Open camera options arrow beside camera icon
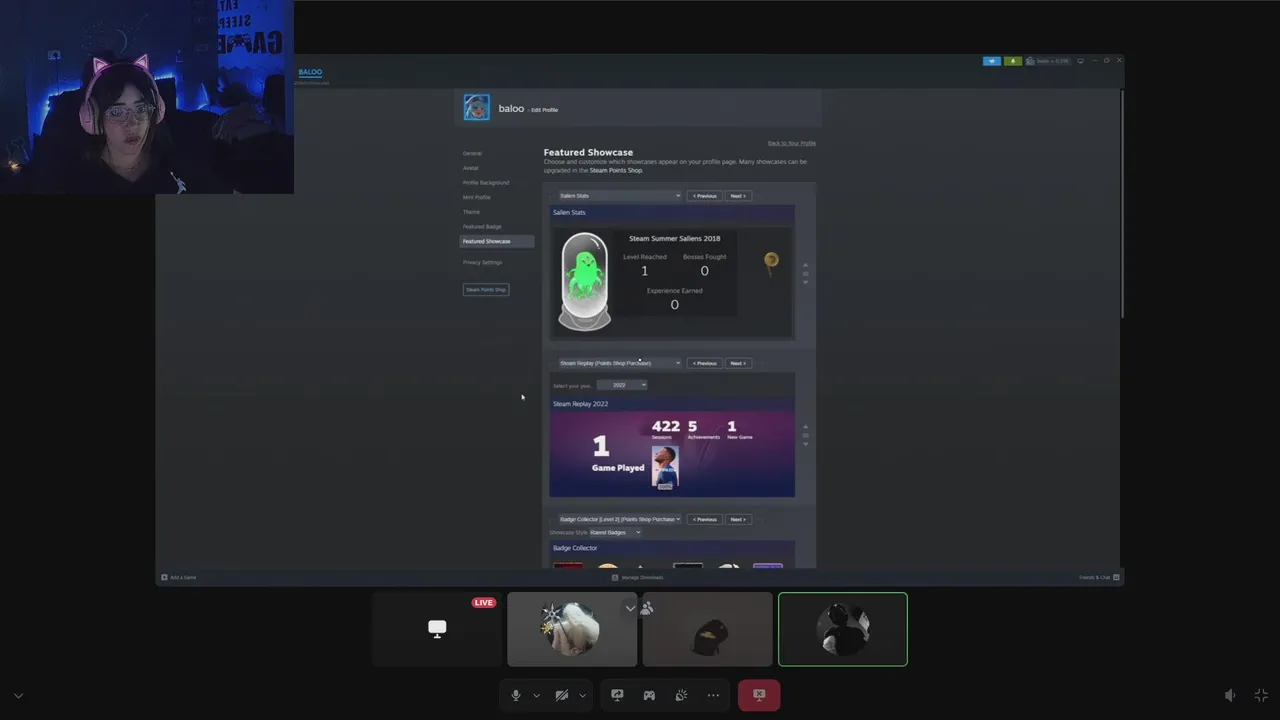The width and height of the screenshot is (1280, 720). [x=582, y=695]
